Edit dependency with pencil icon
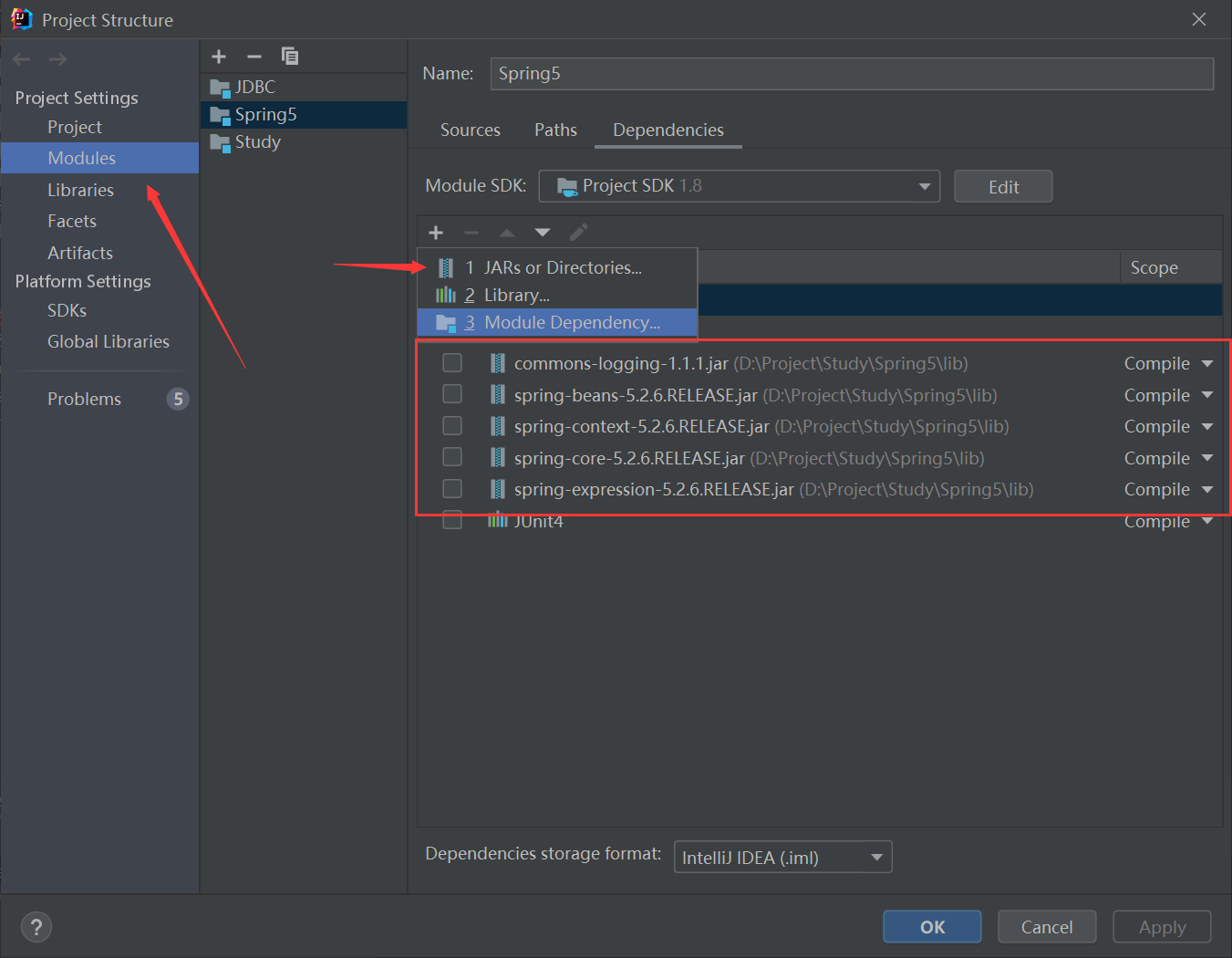This screenshot has height=958, width=1232. click(578, 233)
